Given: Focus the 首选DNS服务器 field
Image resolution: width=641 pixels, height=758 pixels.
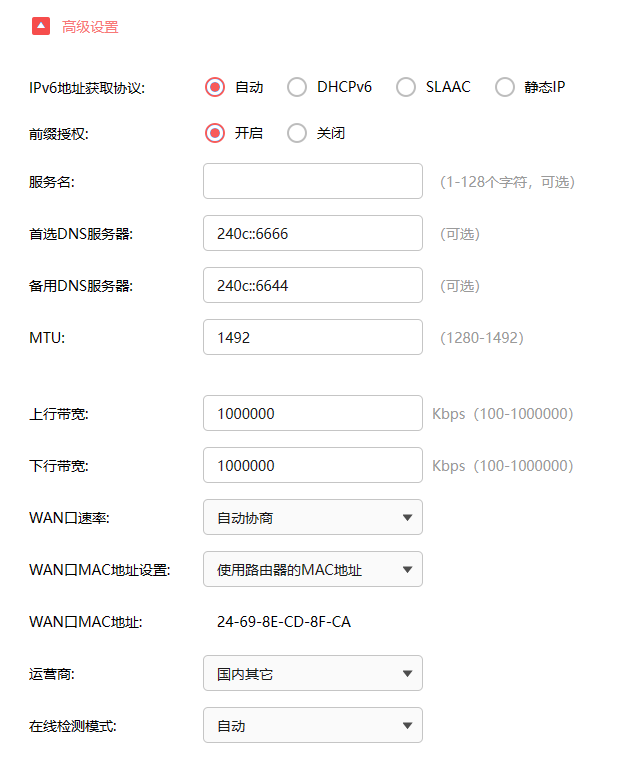Looking at the screenshot, I should tap(312, 233).
